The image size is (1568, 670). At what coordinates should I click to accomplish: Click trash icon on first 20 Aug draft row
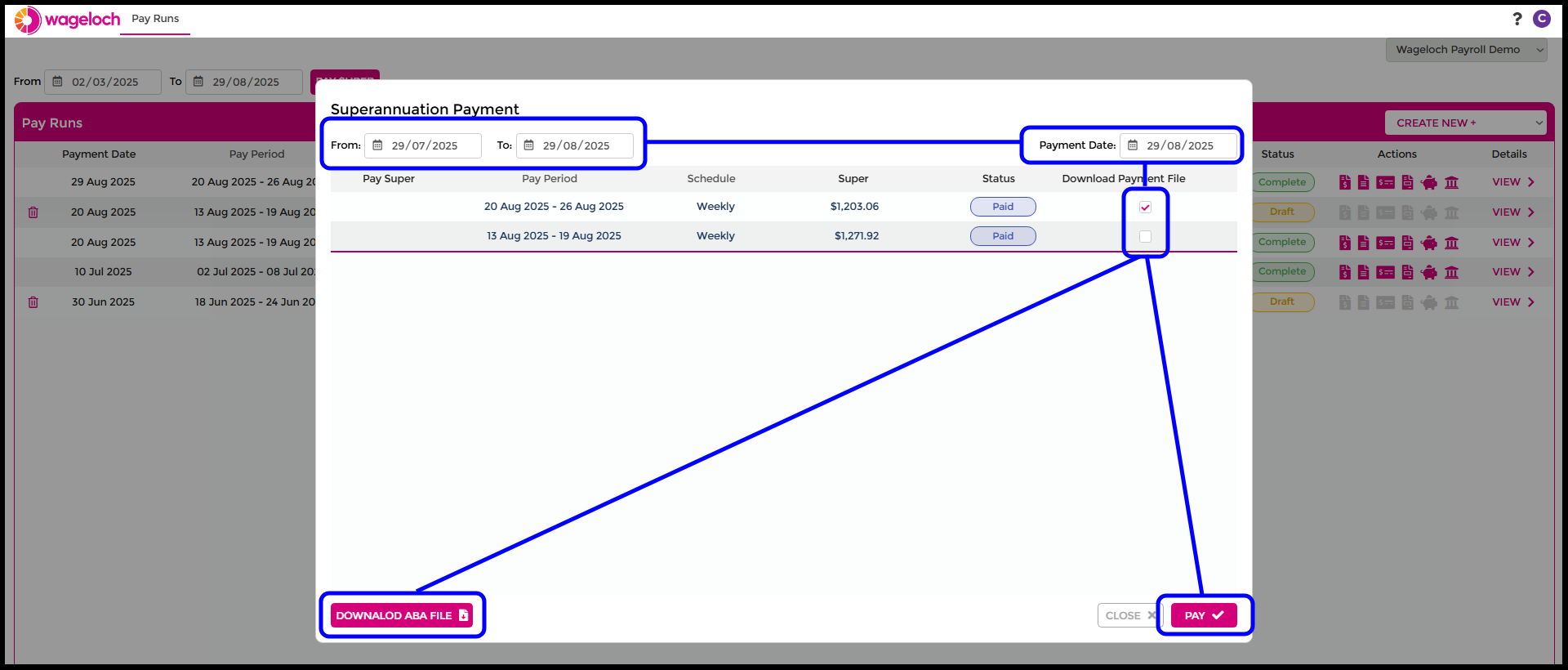pyautogui.click(x=33, y=212)
